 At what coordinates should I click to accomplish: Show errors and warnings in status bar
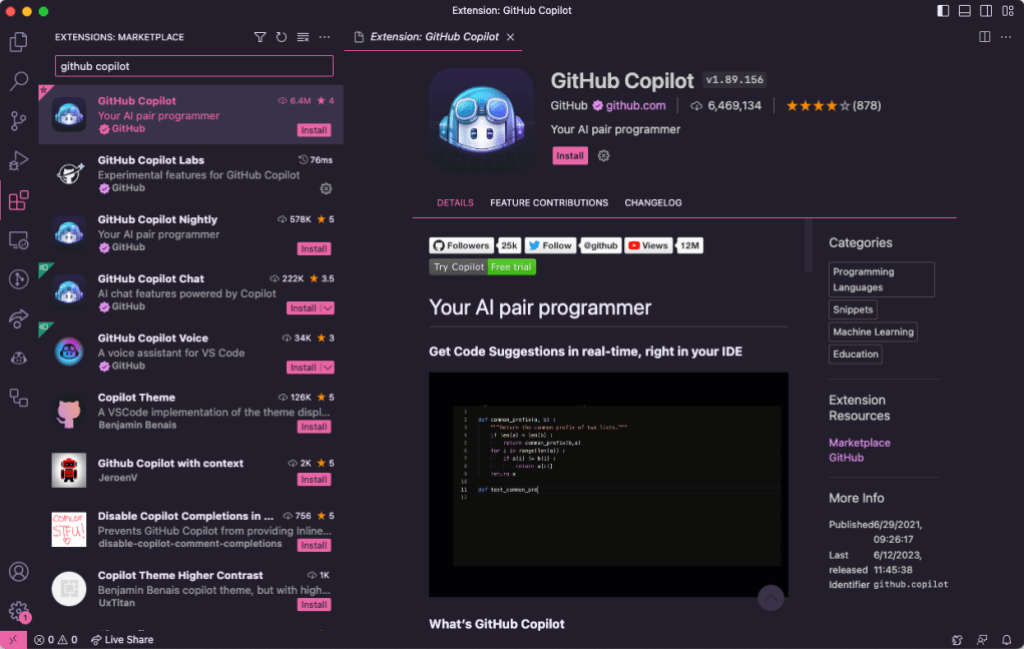click(x=56, y=640)
